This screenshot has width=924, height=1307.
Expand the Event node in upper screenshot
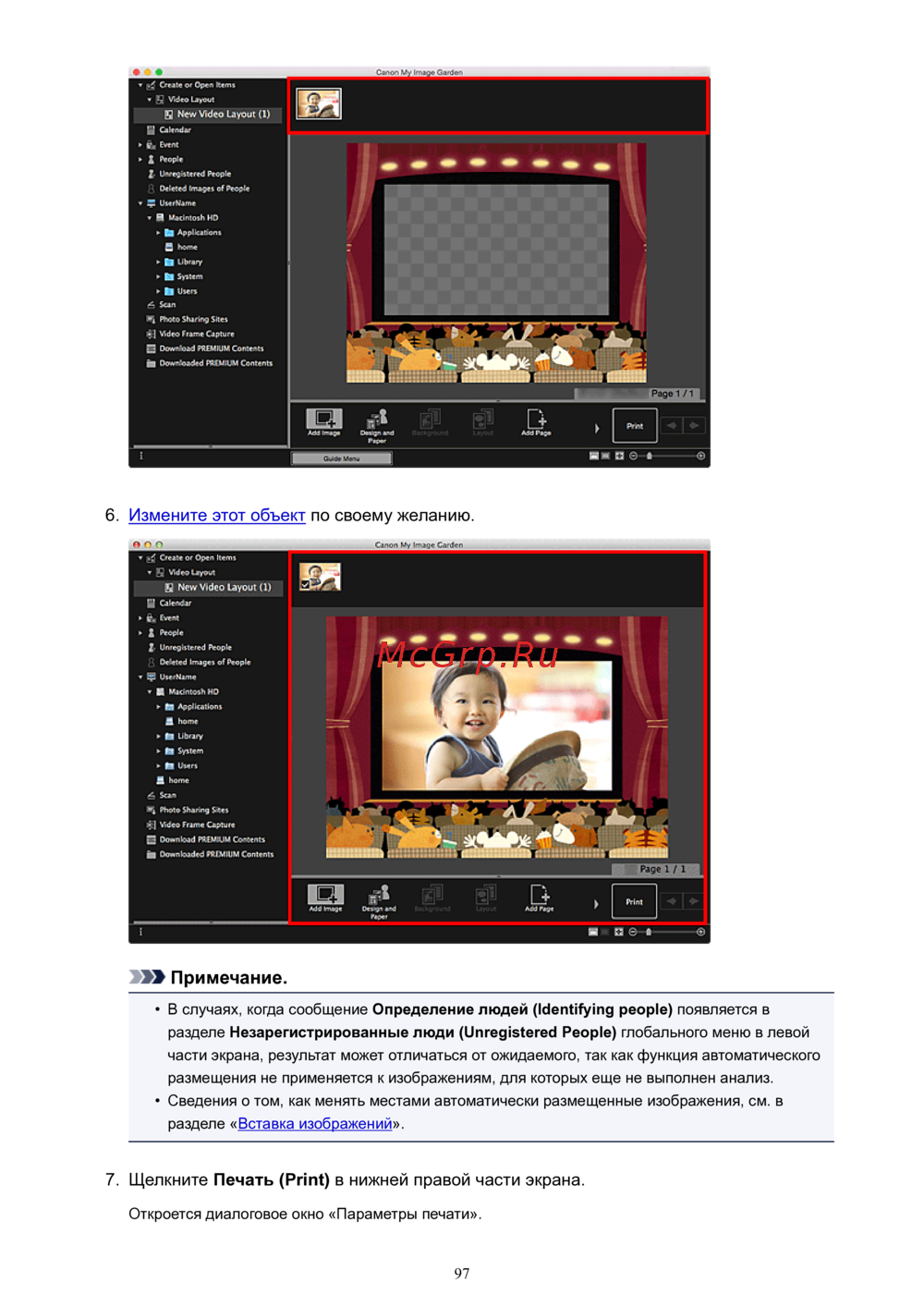(140, 144)
